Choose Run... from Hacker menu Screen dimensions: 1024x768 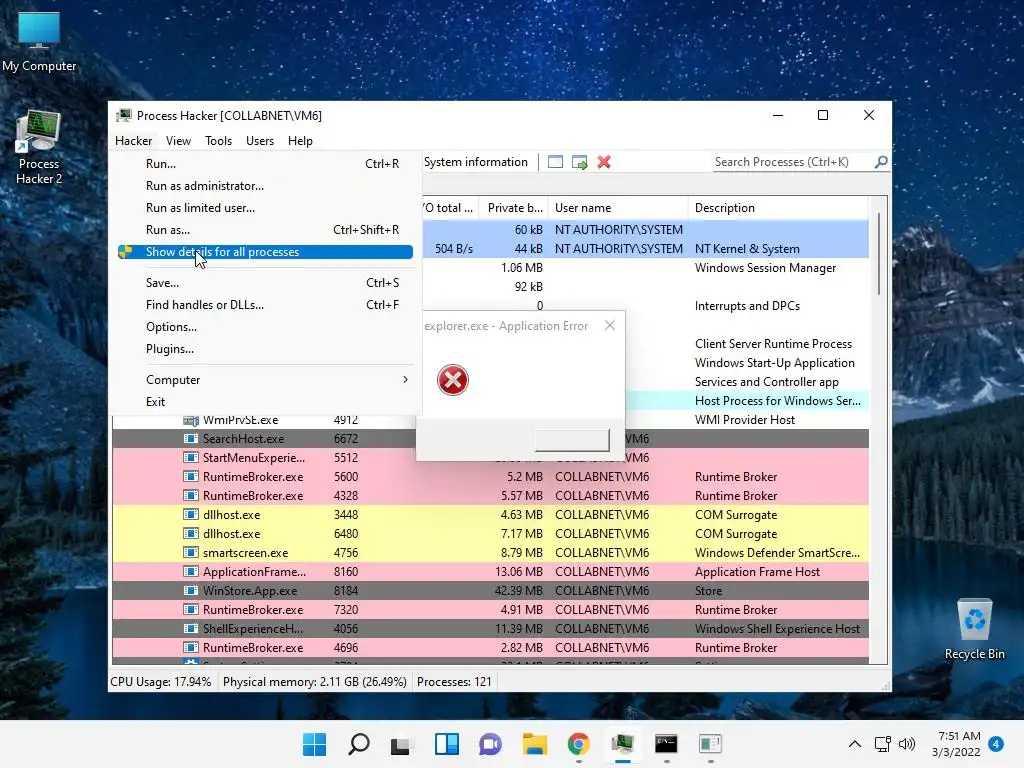265,164
